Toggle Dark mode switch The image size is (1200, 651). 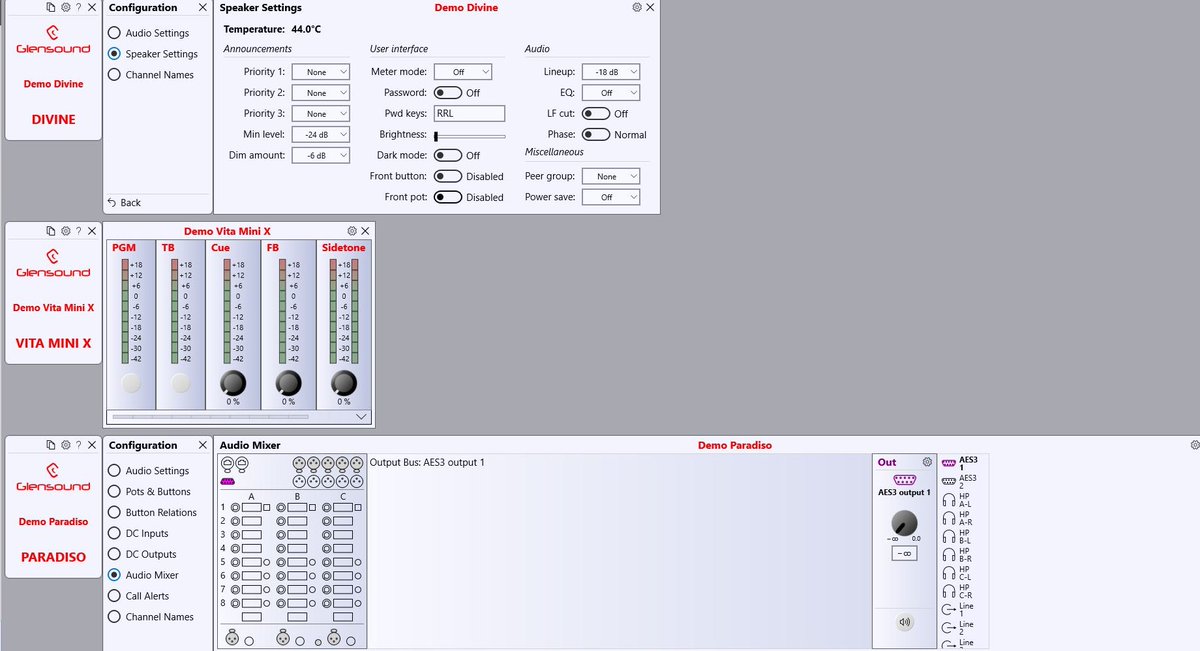[x=448, y=155]
